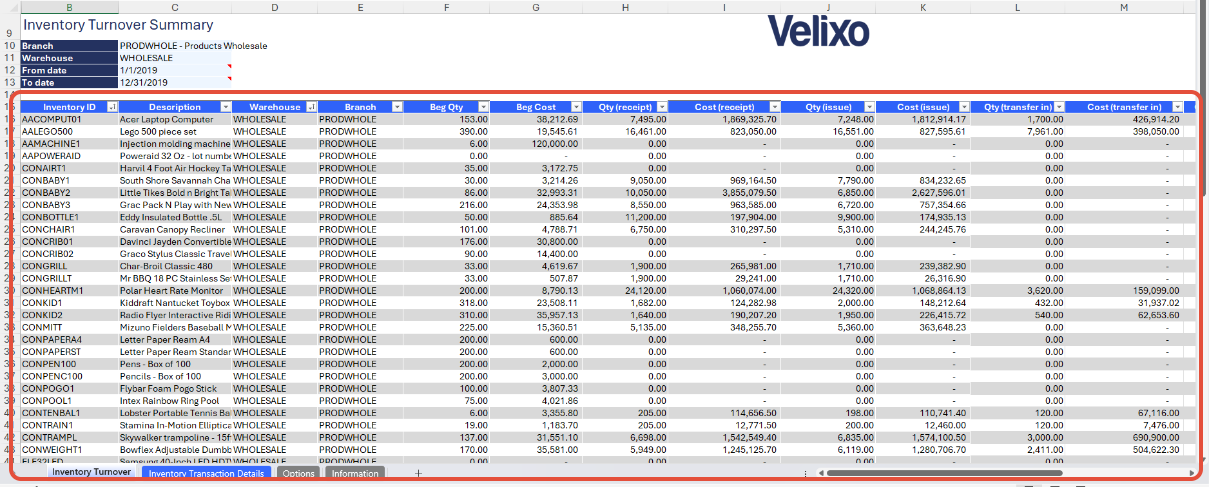Select the CONTRAMPL inventory ID cell
Screen dimensions: 1209x487
tap(69, 437)
